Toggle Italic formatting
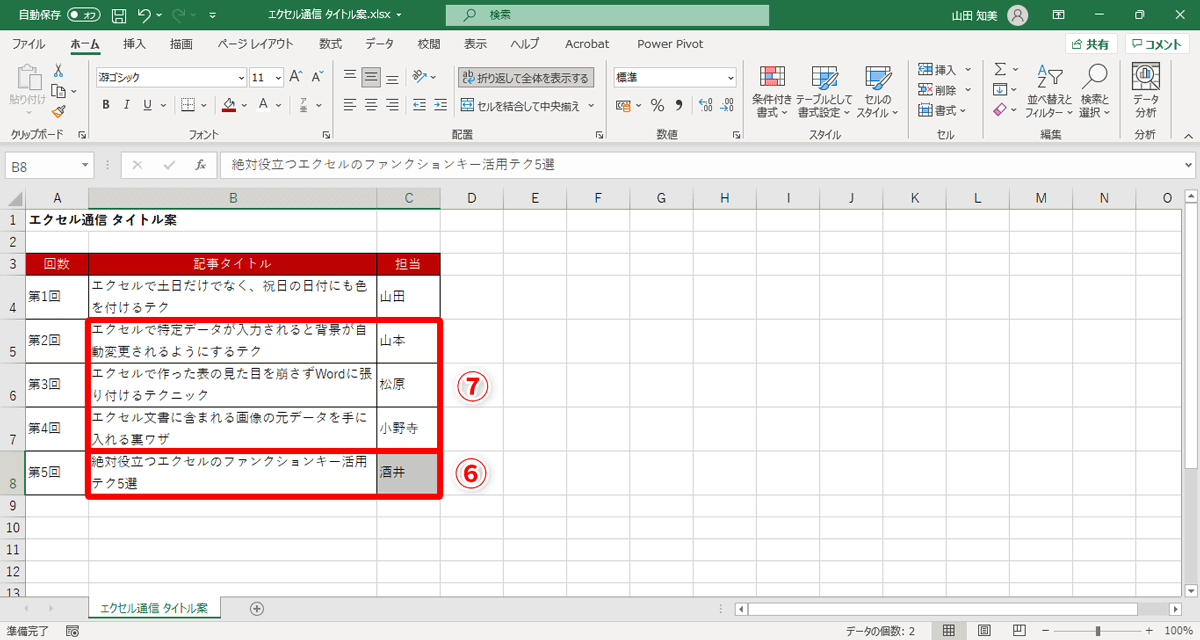This screenshot has width=1200, height=640. (x=127, y=104)
